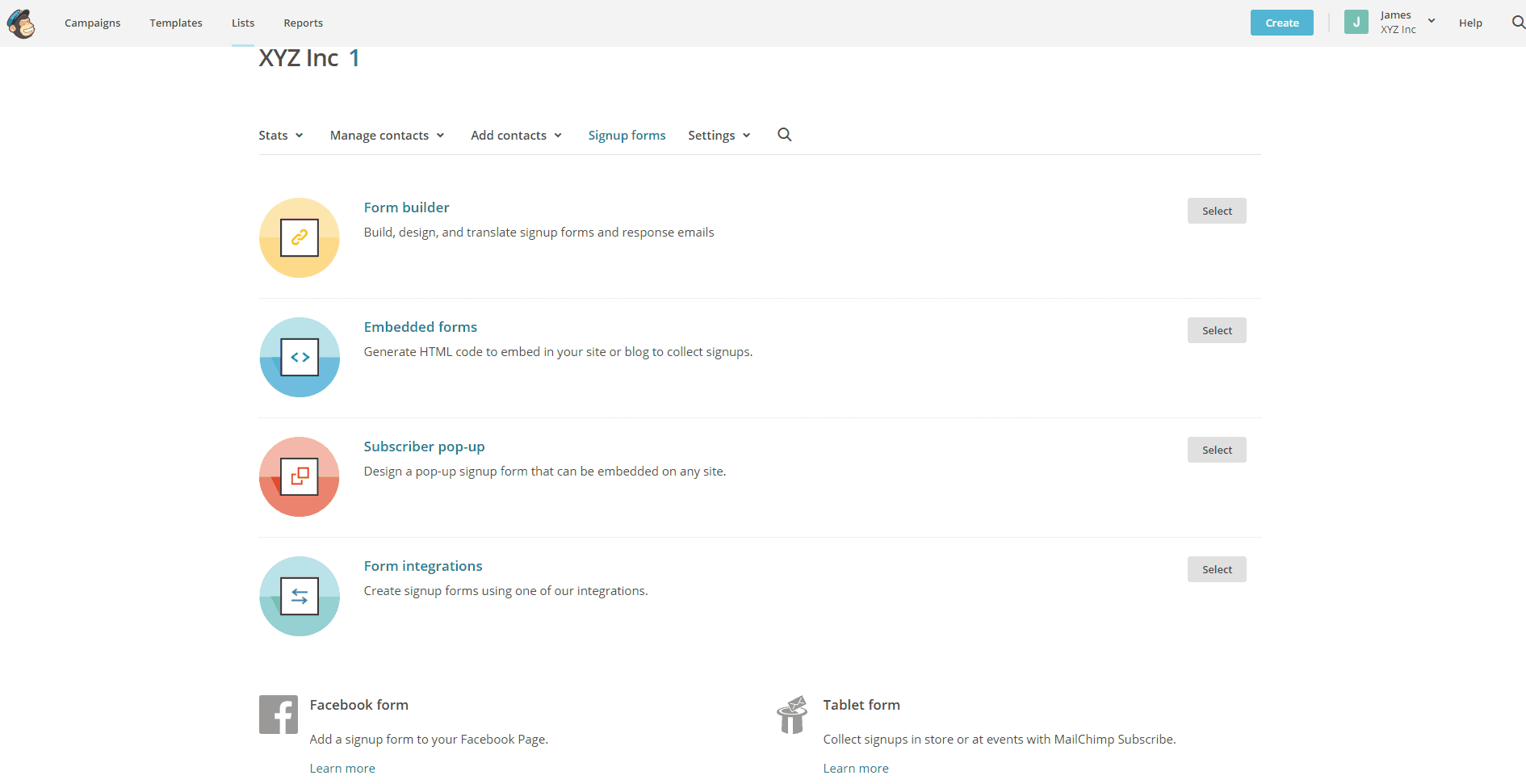Viewport: 1526px width, 784px height.
Task: Click 'Collect signups in store' description
Action: [x=1000, y=740]
